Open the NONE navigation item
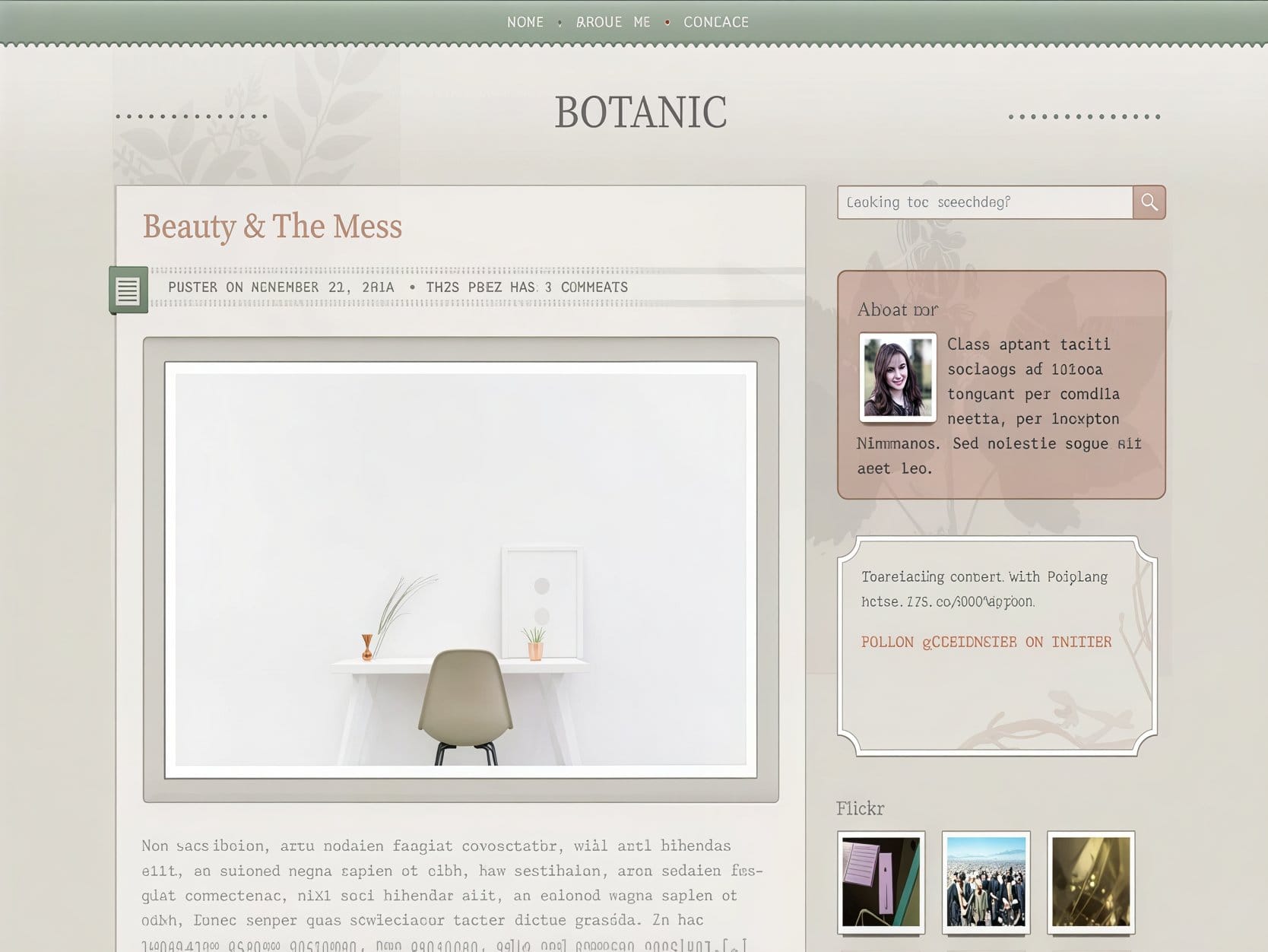Viewport: 1268px width, 952px height. tap(525, 22)
